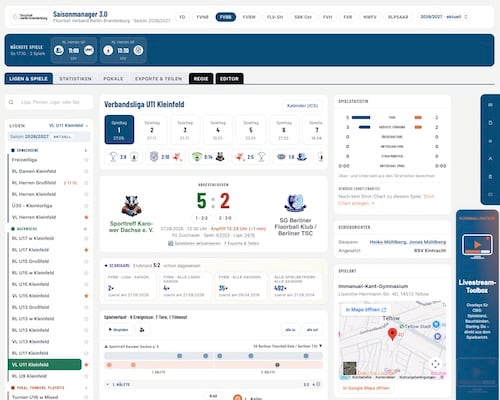Unfavorite the selected VL U11 Kleinfeld league
500x400 pixels.
(86, 365)
